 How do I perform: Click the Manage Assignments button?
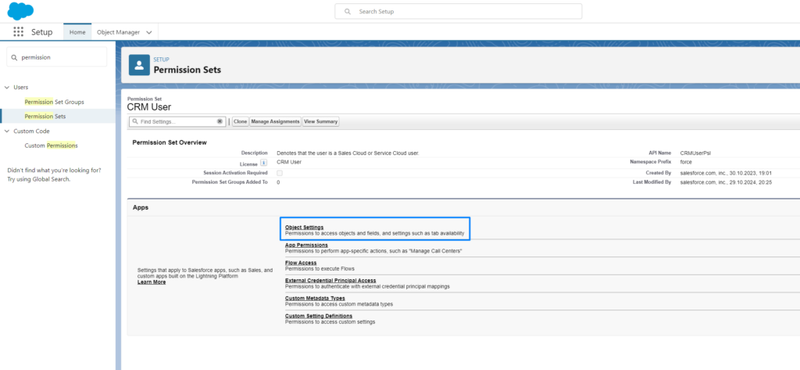coord(275,121)
